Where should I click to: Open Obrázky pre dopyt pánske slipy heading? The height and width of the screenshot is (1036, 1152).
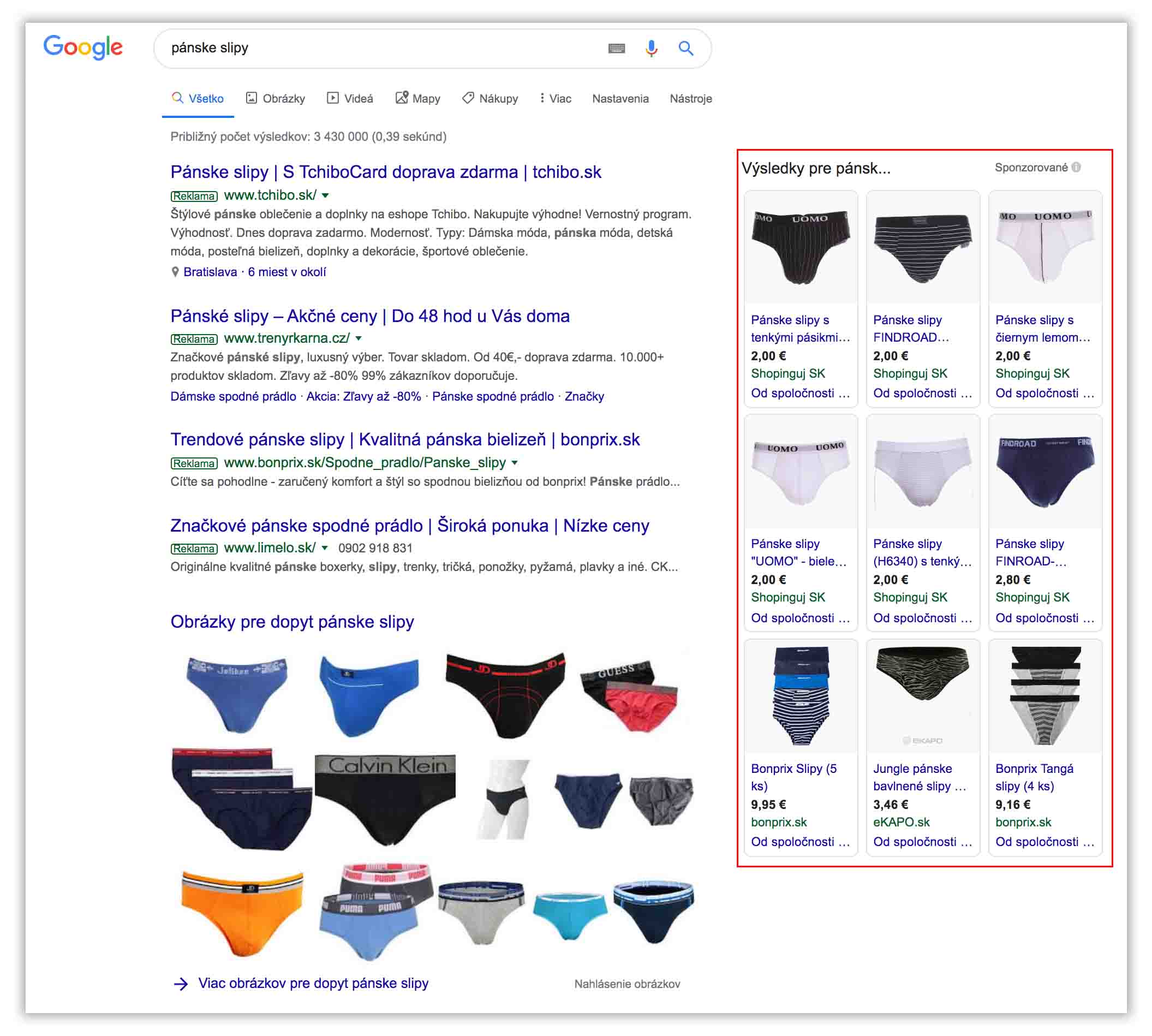[x=292, y=622]
